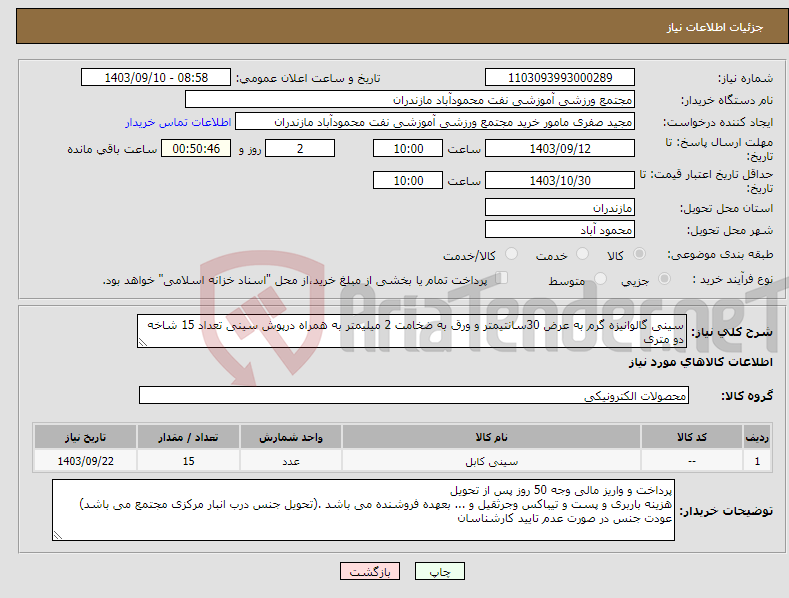Click the remaining time field 00:50:46

(x=196, y=148)
